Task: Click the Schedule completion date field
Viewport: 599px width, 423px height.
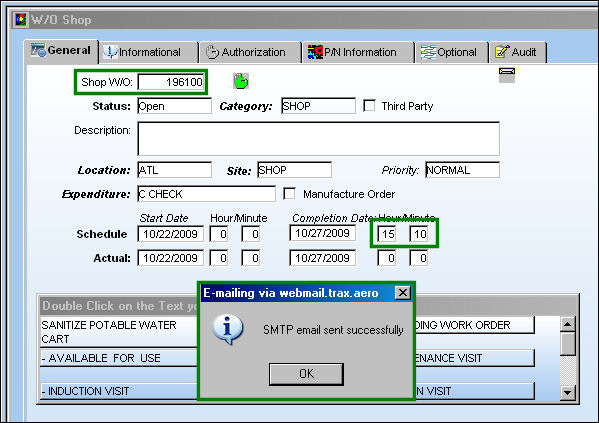Action: coord(322,233)
